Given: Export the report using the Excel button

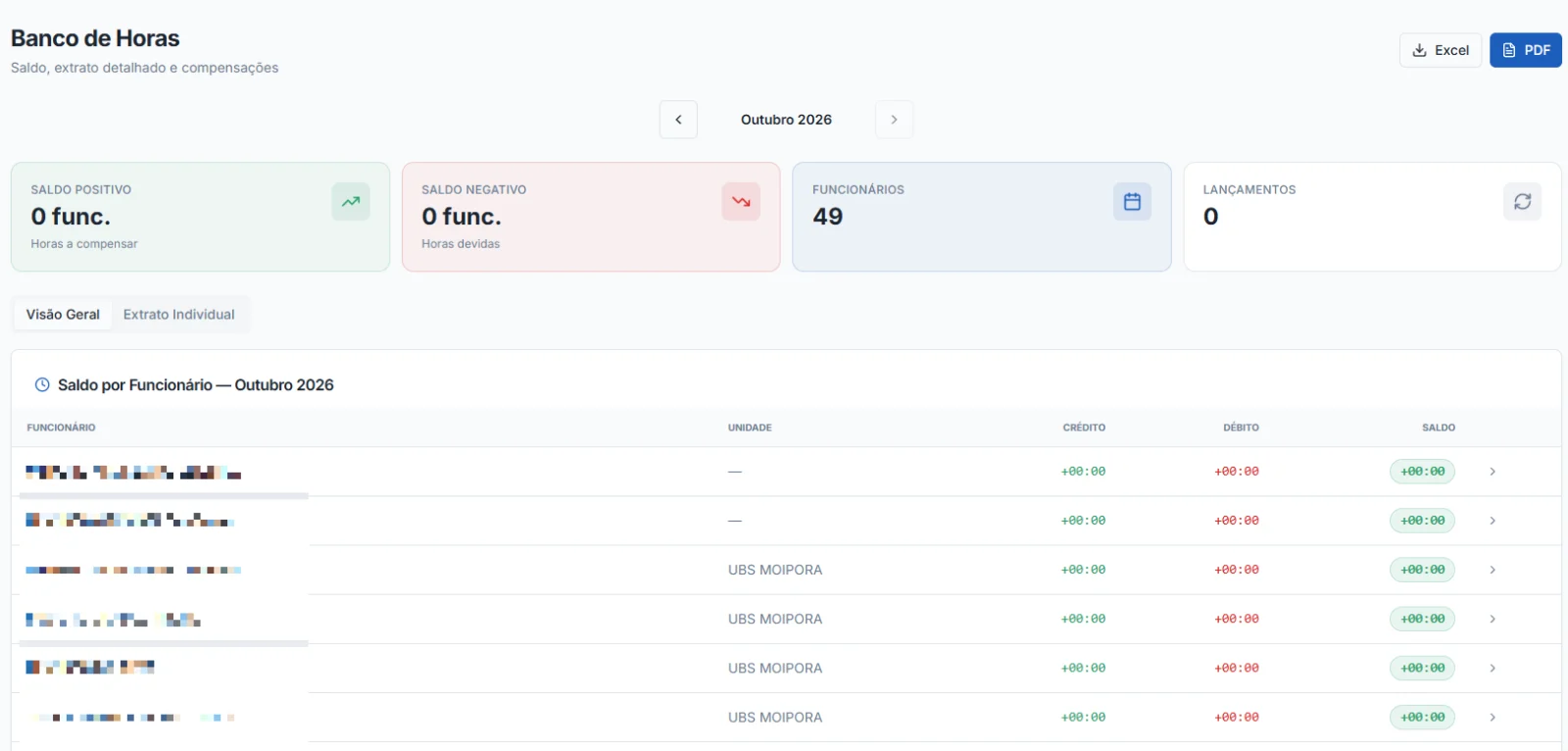Looking at the screenshot, I should [1440, 50].
